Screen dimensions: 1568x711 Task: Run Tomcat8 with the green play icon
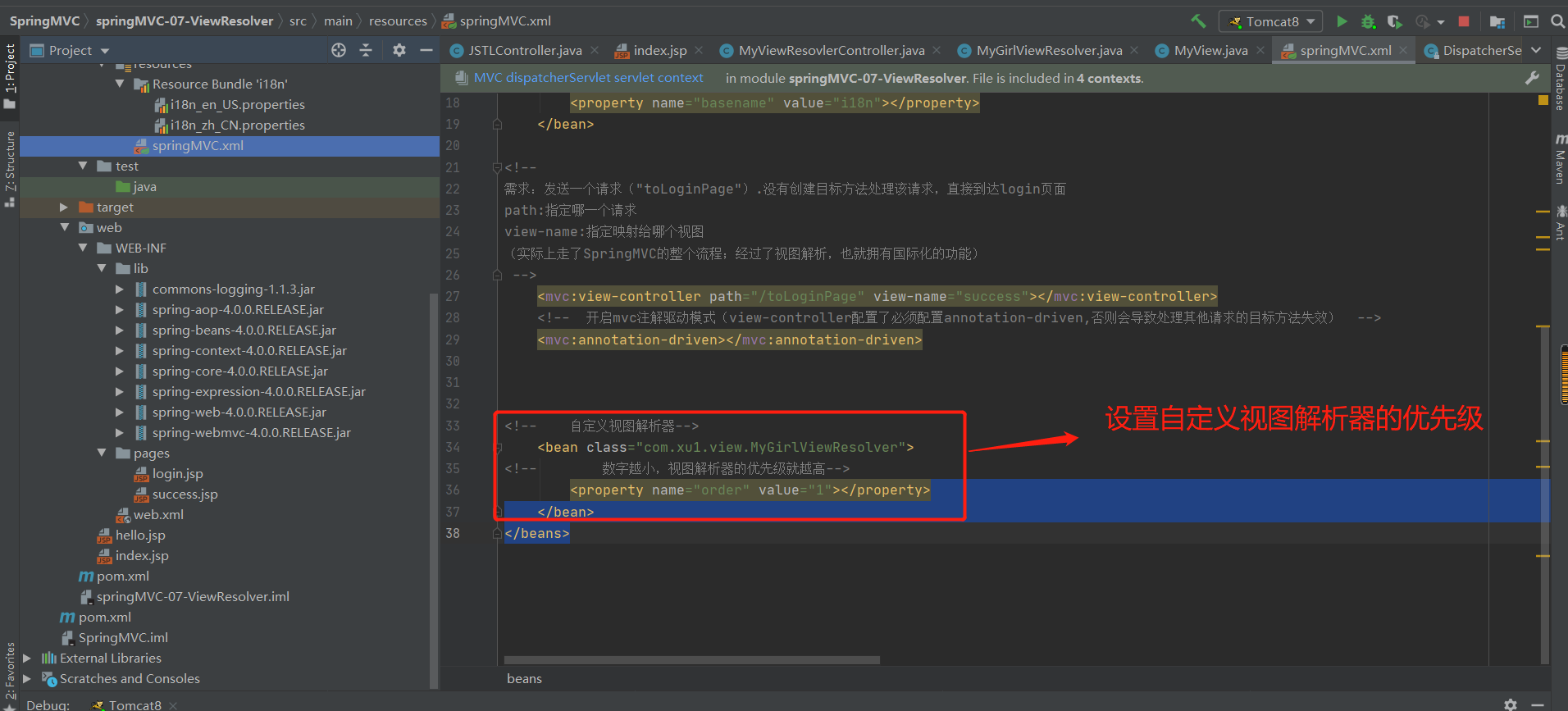(1342, 21)
